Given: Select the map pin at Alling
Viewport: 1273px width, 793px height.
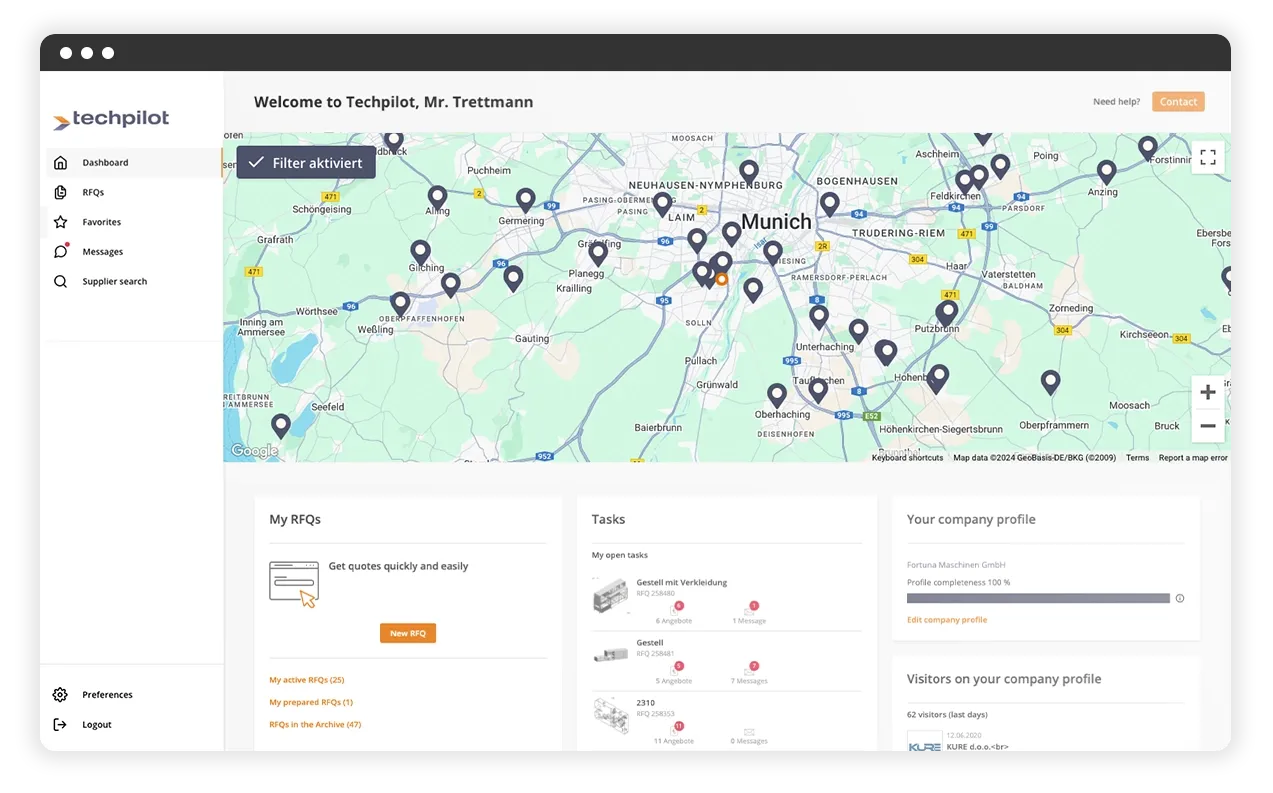Looking at the screenshot, I should click(x=437, y=197).
